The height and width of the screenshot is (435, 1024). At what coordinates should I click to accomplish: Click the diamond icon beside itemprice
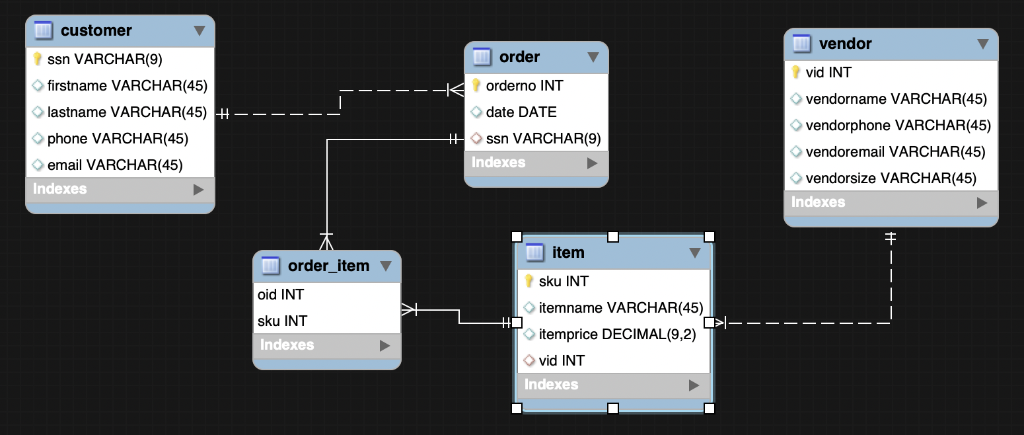[529, 334]
